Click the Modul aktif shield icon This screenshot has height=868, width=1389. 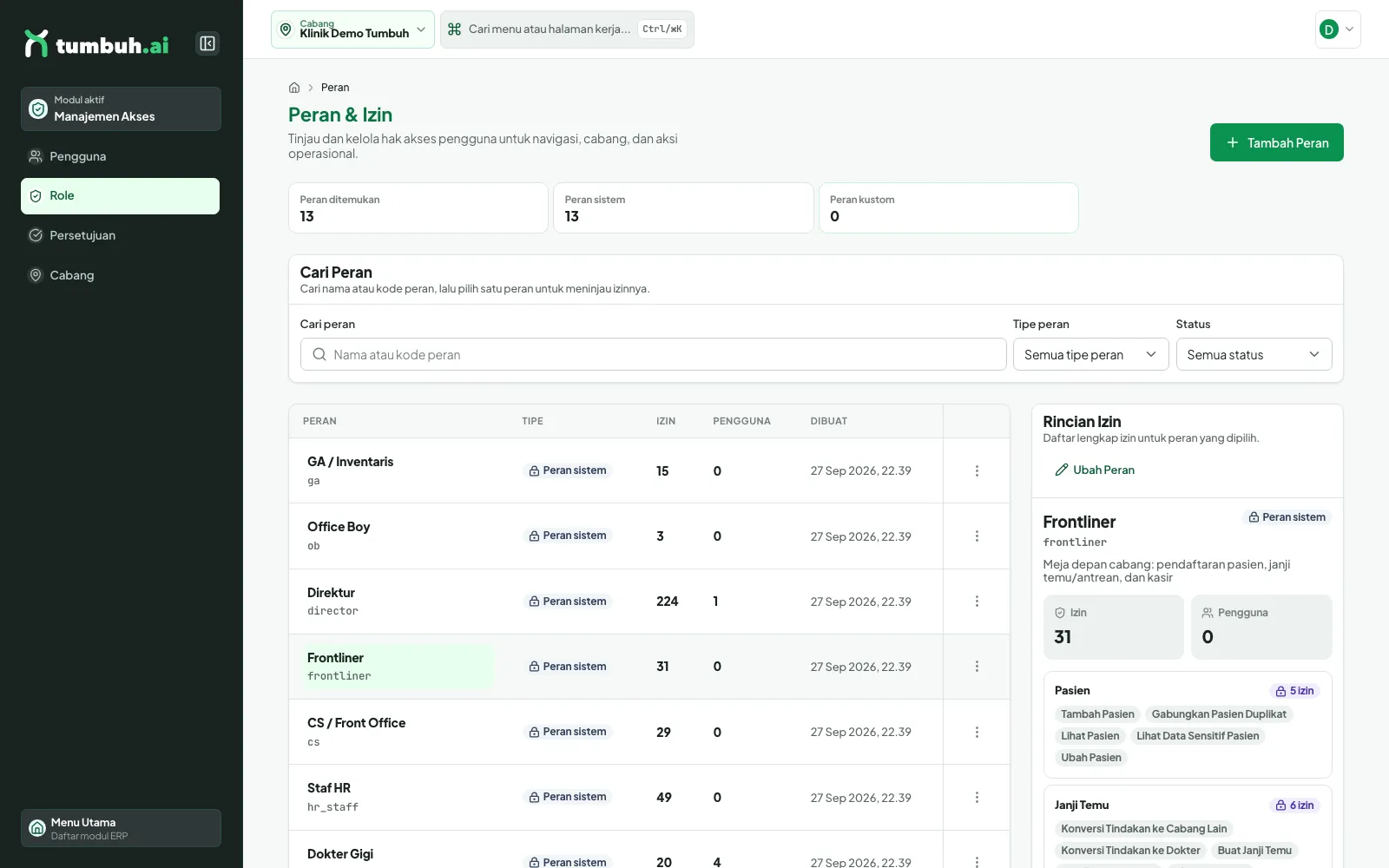coord(38,108)
